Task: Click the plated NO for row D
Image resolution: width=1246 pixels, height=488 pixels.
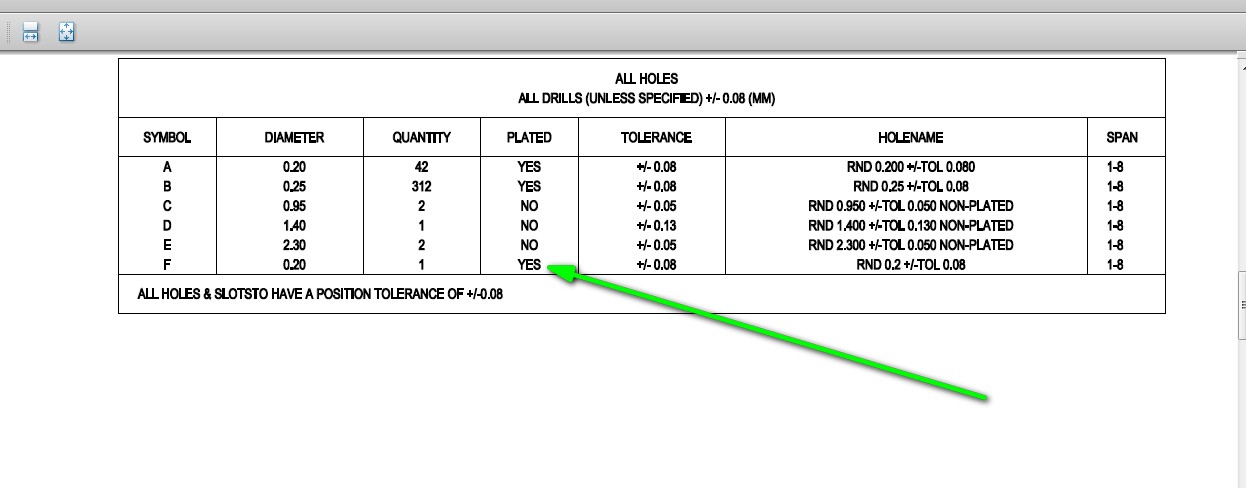Action: (x=529, y=225)
